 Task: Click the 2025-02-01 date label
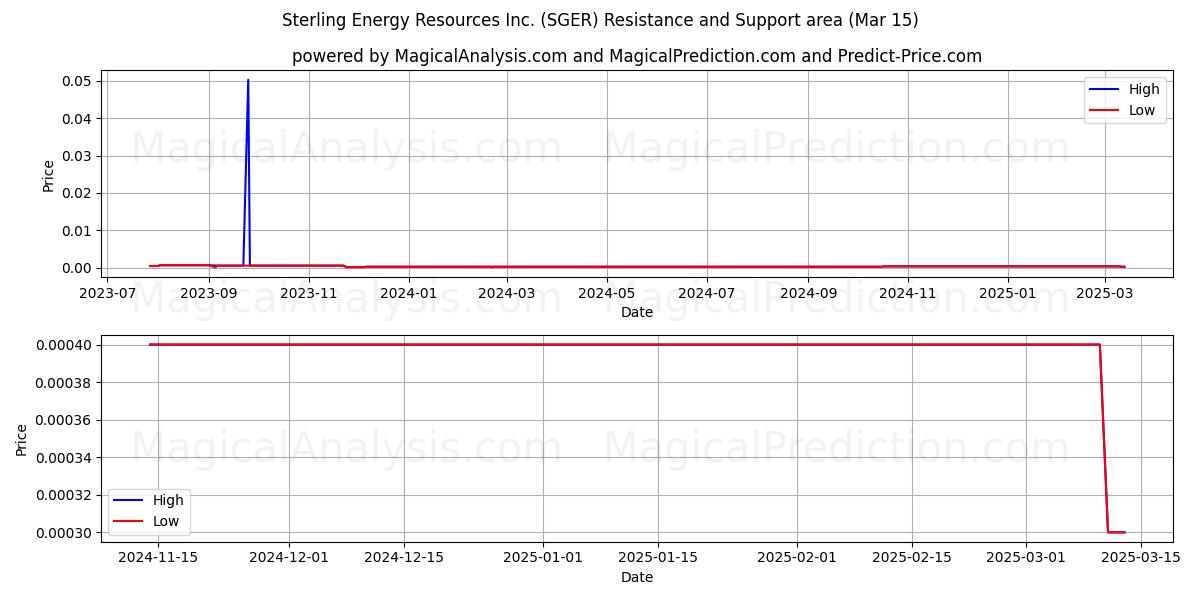(797, 558)
